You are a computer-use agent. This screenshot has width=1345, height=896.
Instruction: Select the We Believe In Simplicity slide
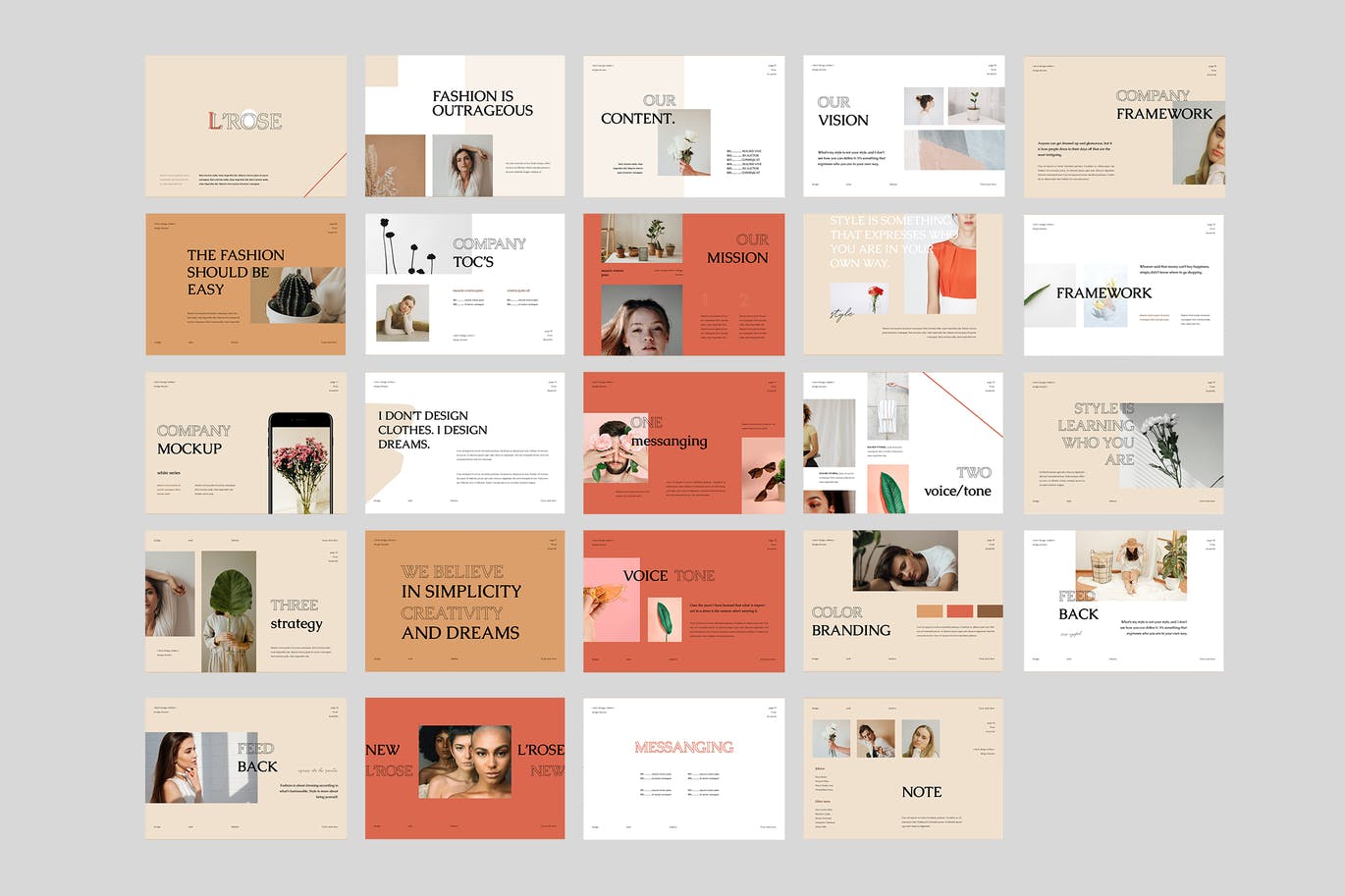pyautogui.click(x=465, y=602)
